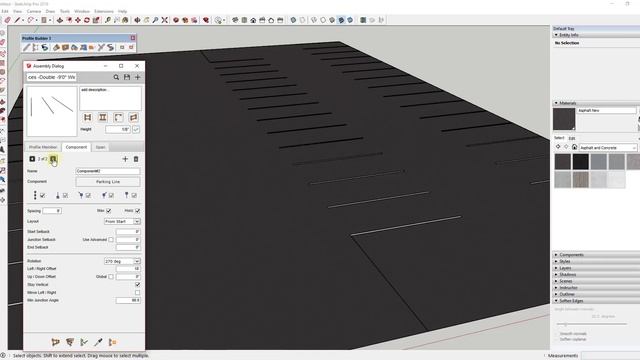Click the first Profile Builder toolbar pencil icon
Viewport: 640px width, 360px height.
(27, 48)
